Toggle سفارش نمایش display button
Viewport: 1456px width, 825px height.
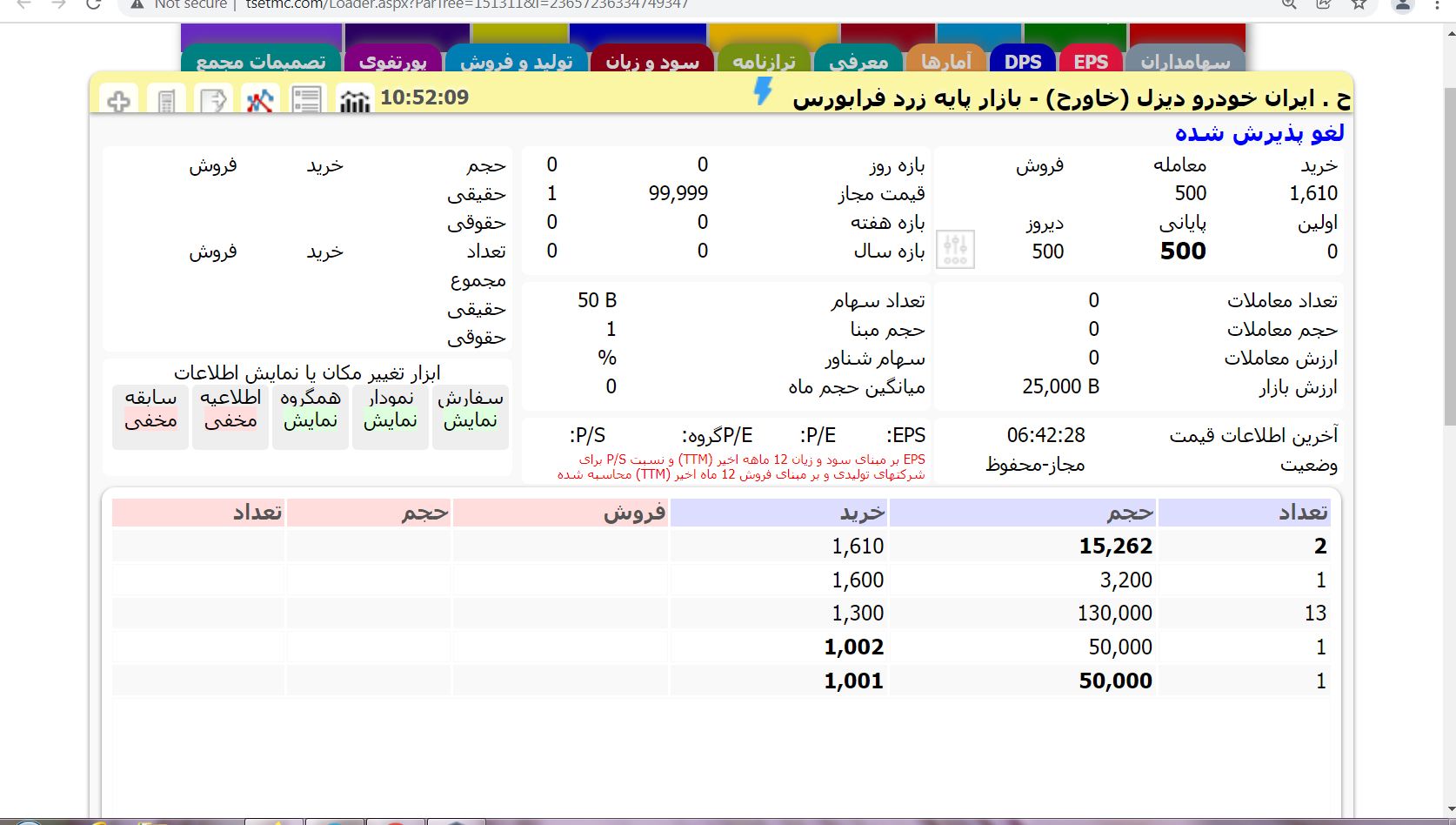[471, 417]
